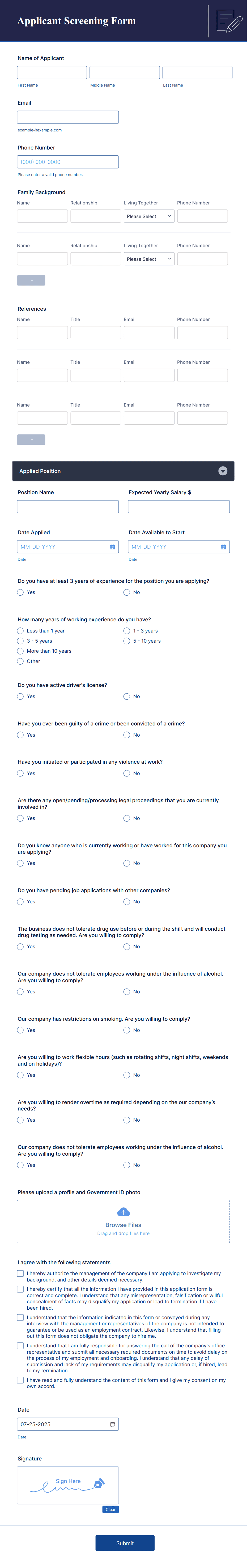Click the Email input field

coord(67,117)
